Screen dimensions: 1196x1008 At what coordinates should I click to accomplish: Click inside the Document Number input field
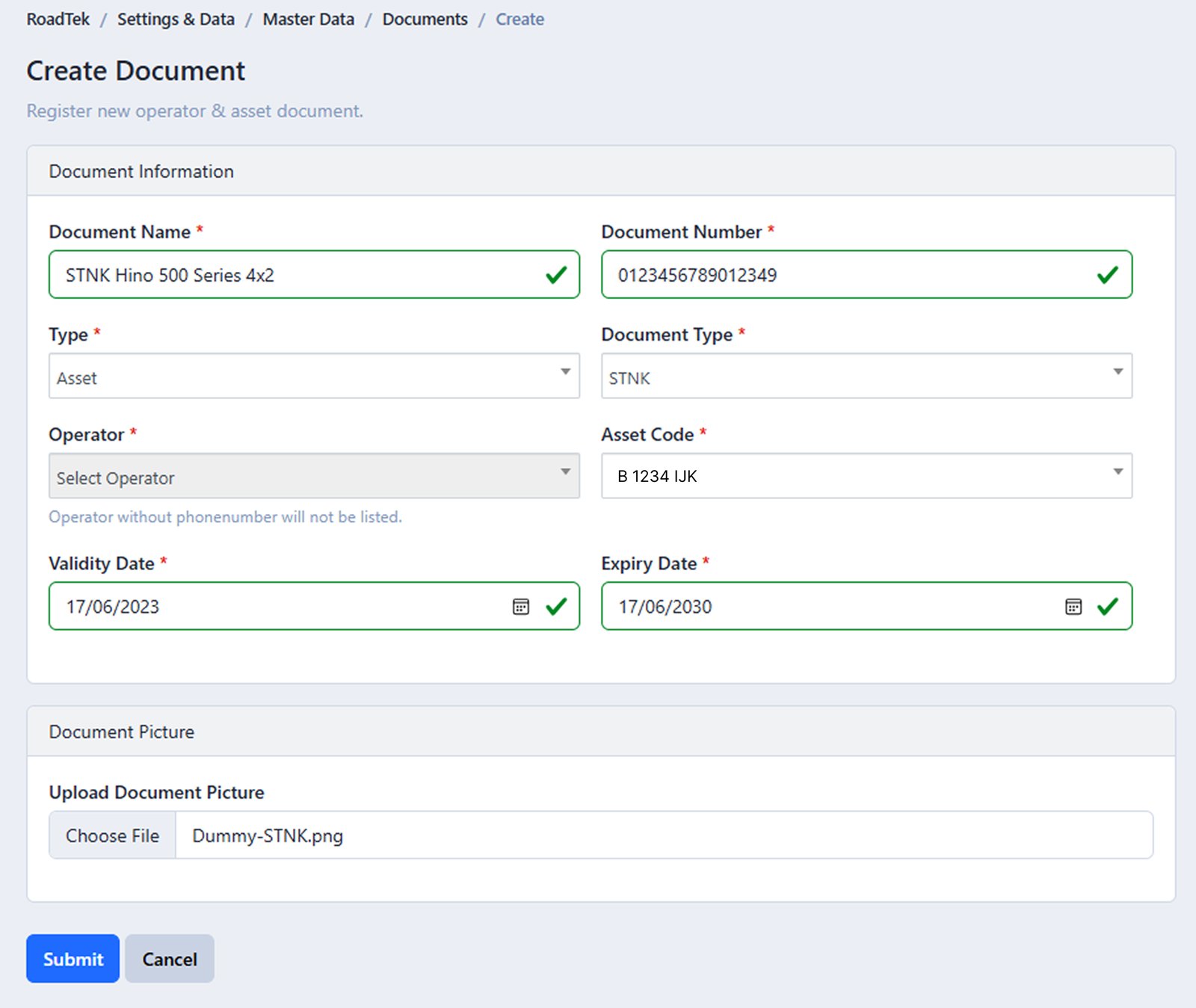[822, 275]
